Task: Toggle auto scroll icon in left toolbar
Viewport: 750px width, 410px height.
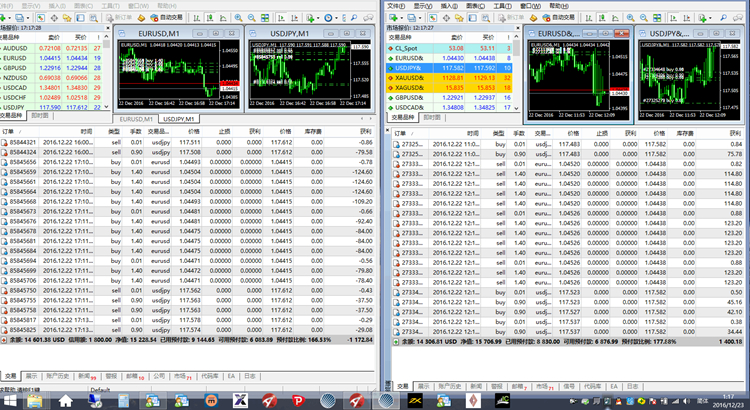Action: click(x=281, y=18)
